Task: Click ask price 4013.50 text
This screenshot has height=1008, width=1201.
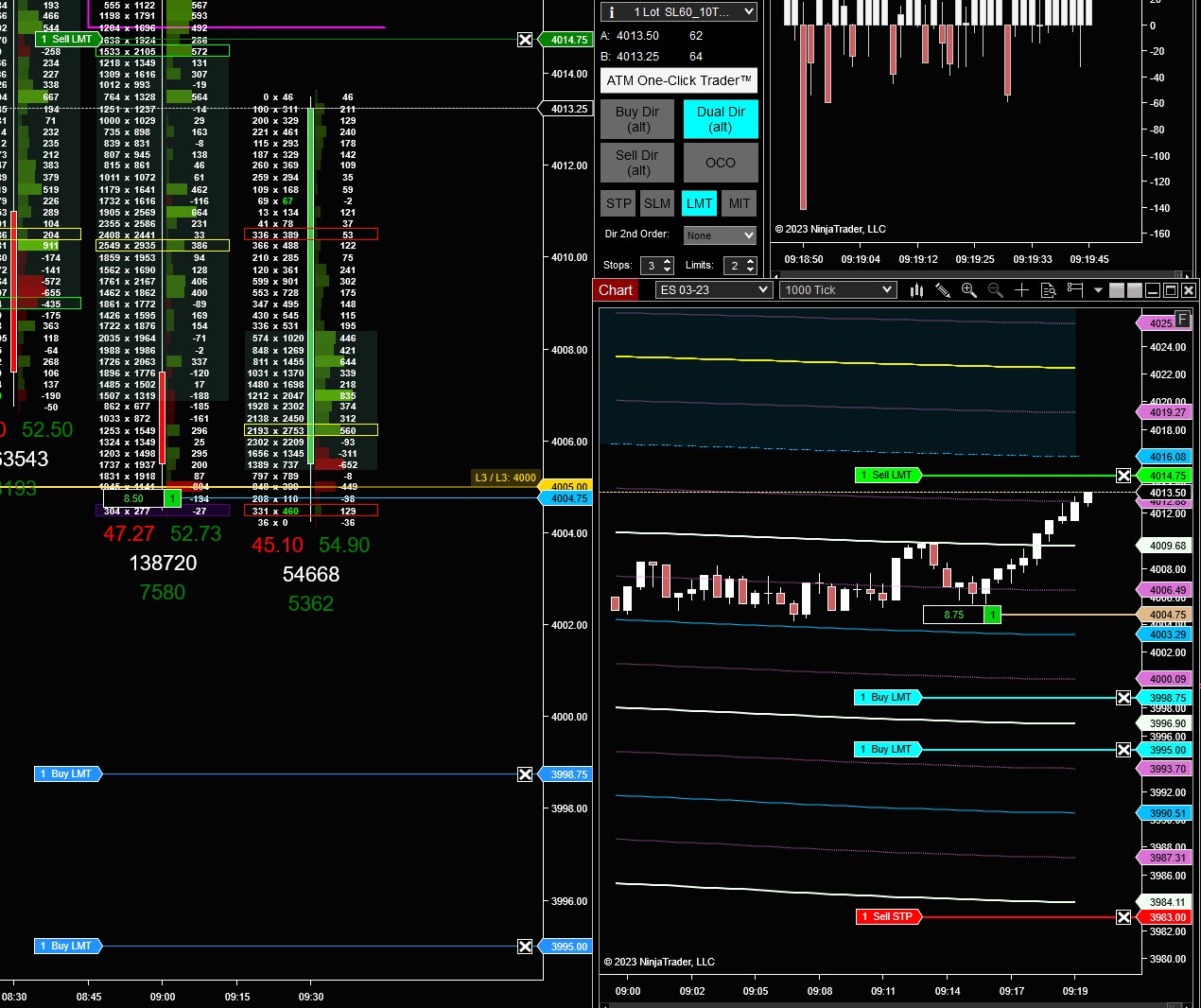Action: pyautogui.click(x=637, y=36)
